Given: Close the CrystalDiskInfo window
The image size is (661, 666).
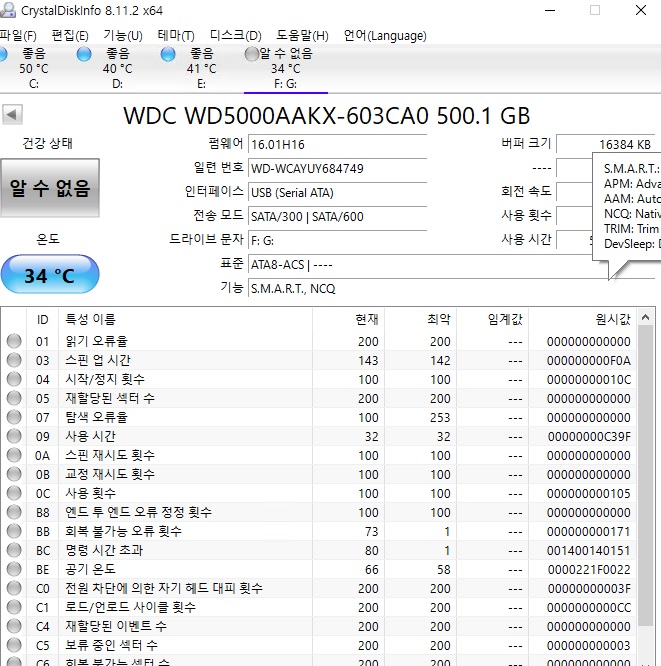Looking at the screenshot, I should (641, 10).
